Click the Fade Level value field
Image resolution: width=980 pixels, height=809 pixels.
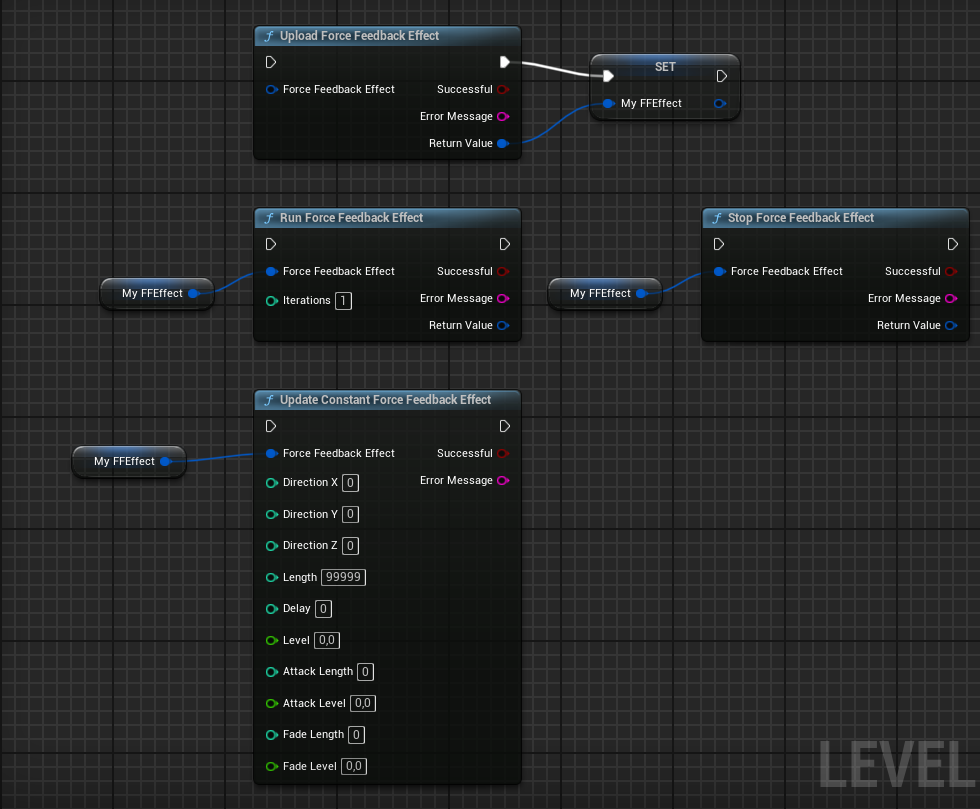pyautogui.click(x=354, y=766)
